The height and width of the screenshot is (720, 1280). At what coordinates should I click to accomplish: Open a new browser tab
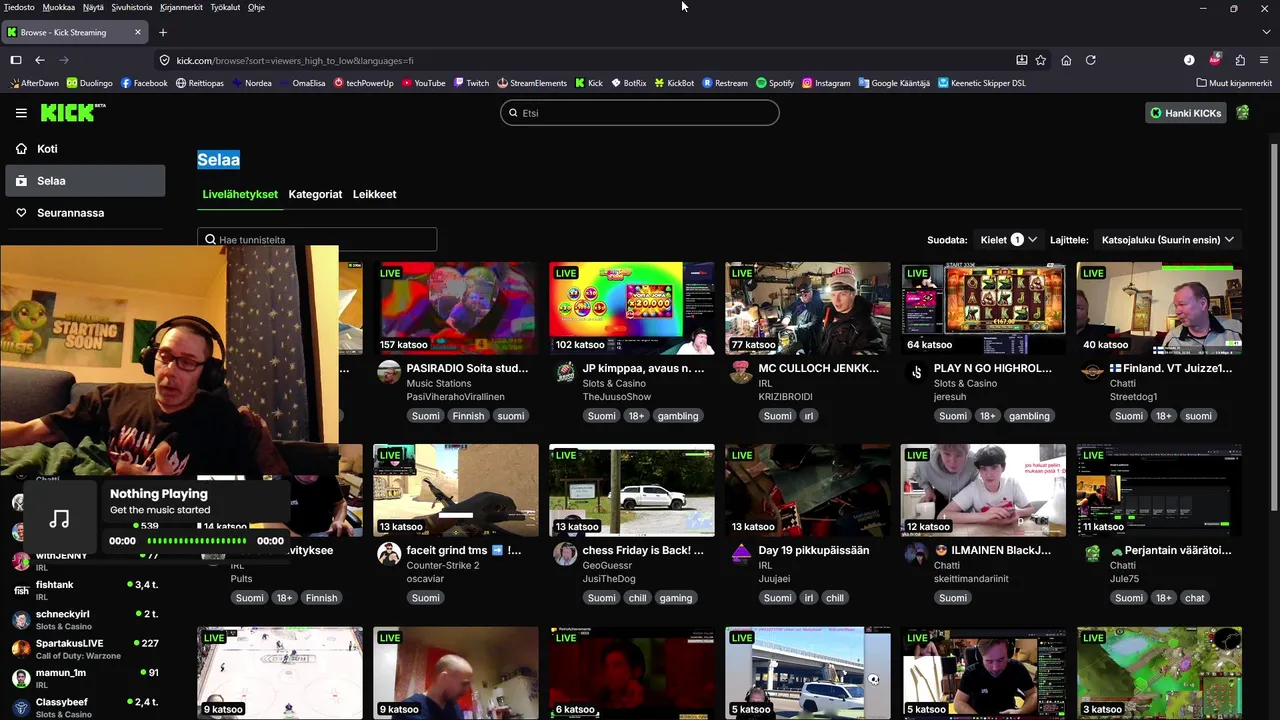coord(164,32)
